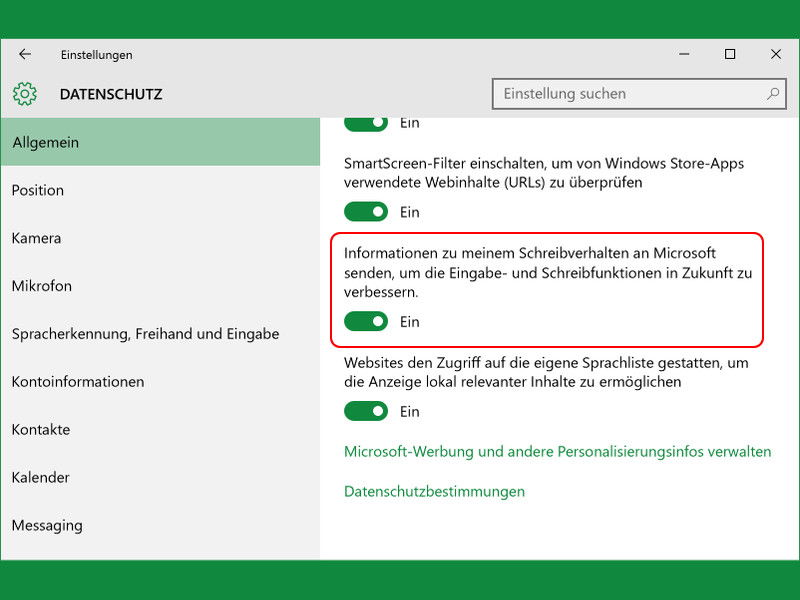Click the search magnifier icon
Viewport: 800px width, 600px height.
point(773,93)
